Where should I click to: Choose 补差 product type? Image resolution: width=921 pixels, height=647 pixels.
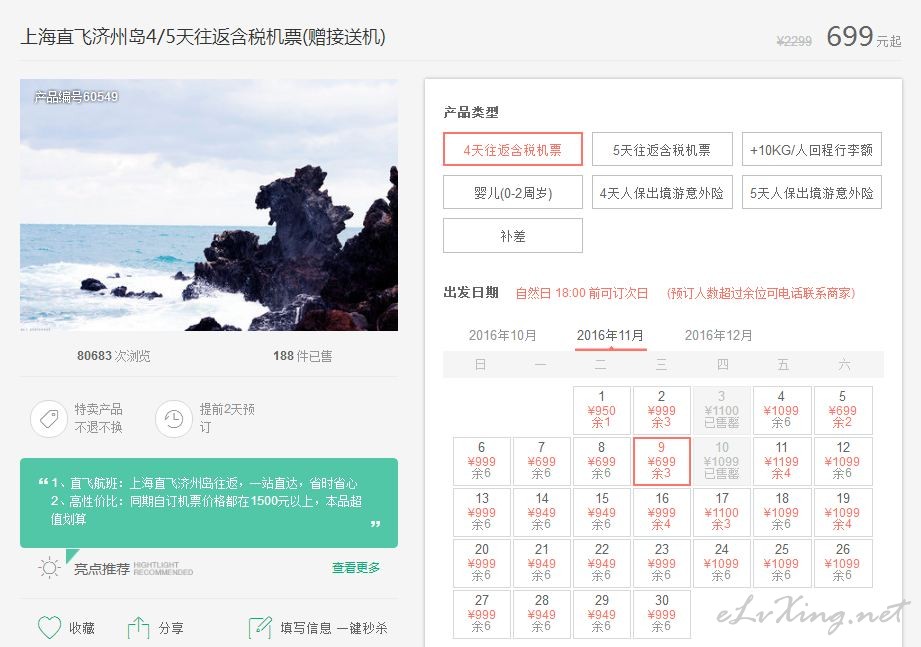tap(513, 235)
